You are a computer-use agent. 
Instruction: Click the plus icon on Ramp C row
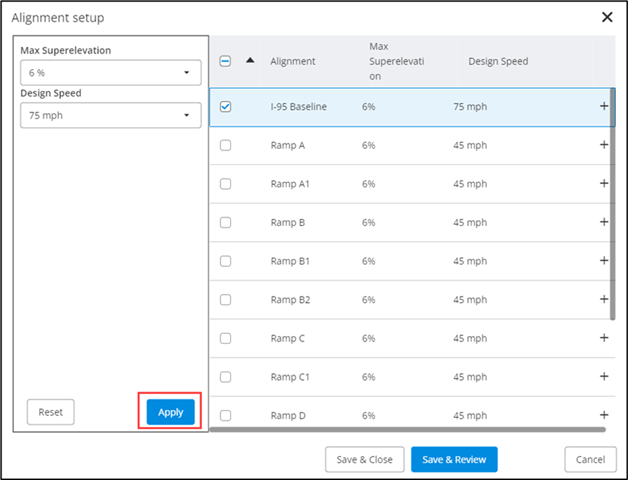pyautogui.click(x=603, y=338)
